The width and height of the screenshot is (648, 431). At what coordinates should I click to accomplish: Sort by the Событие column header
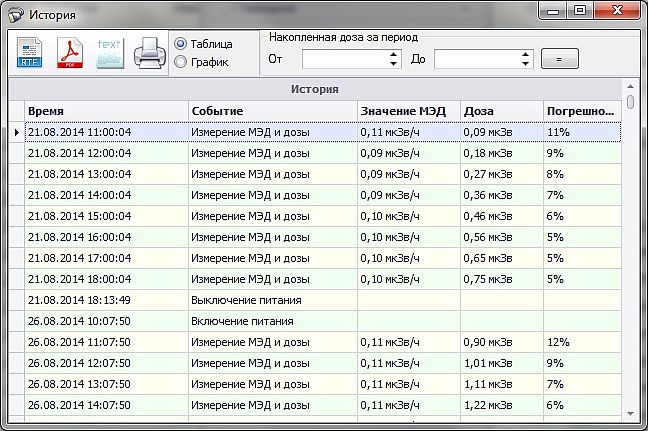pos(273,111)
